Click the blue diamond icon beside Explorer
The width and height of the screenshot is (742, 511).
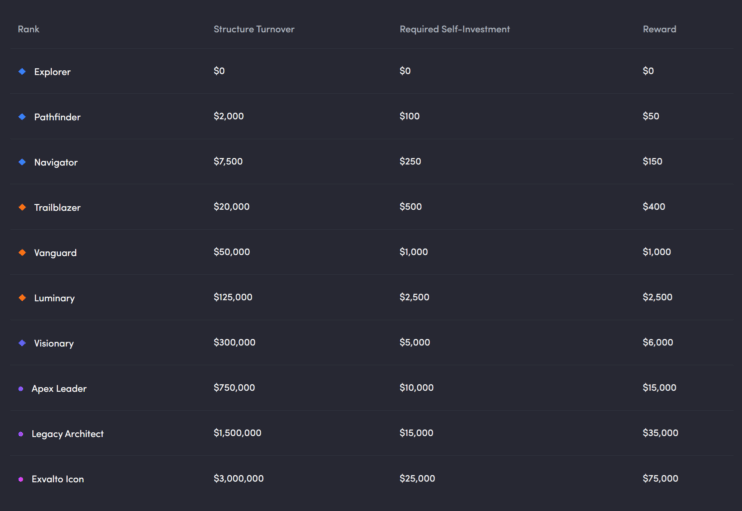point(22,71)
